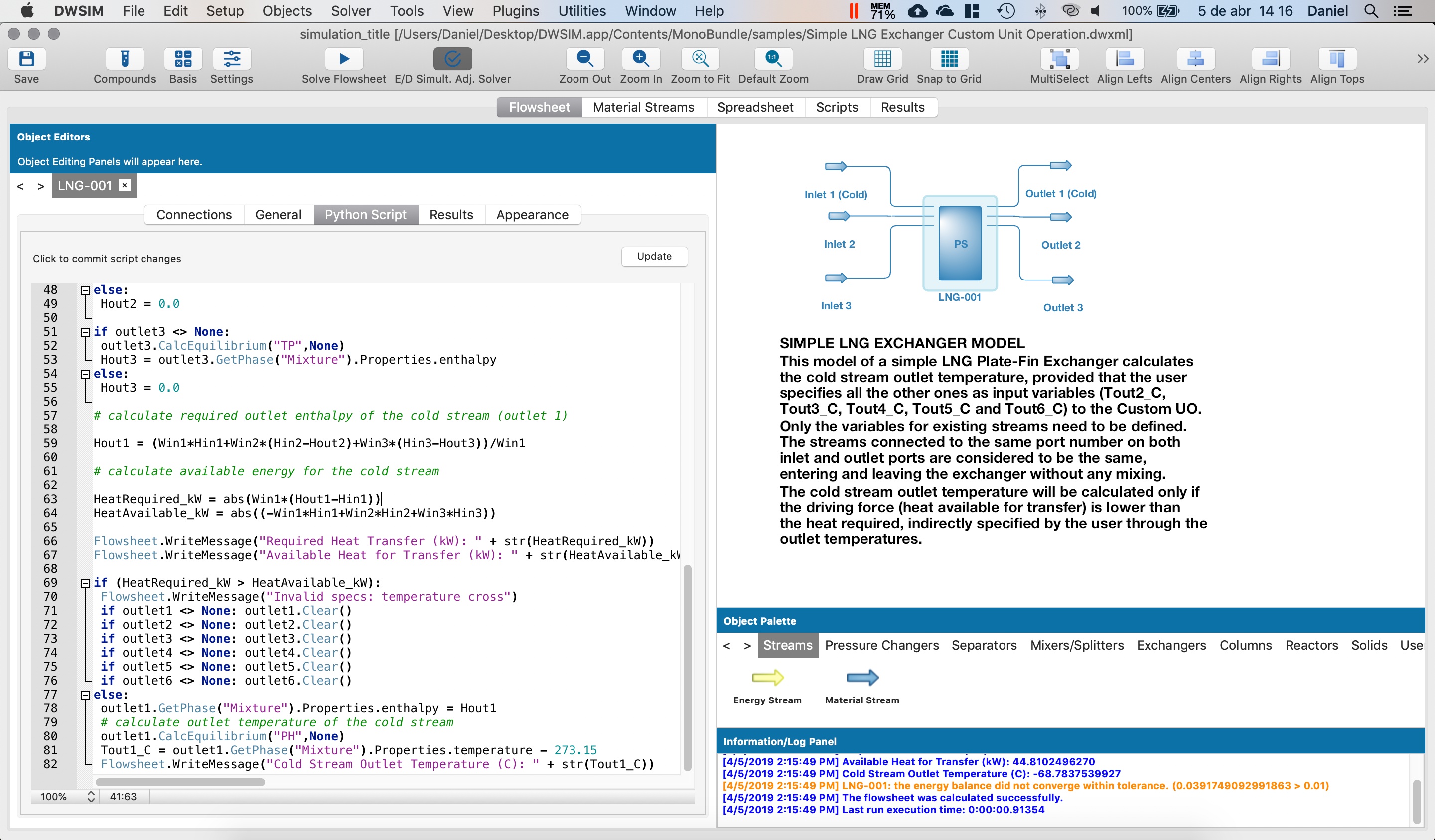Switch to the Material Streams tab

coord(643,107)
